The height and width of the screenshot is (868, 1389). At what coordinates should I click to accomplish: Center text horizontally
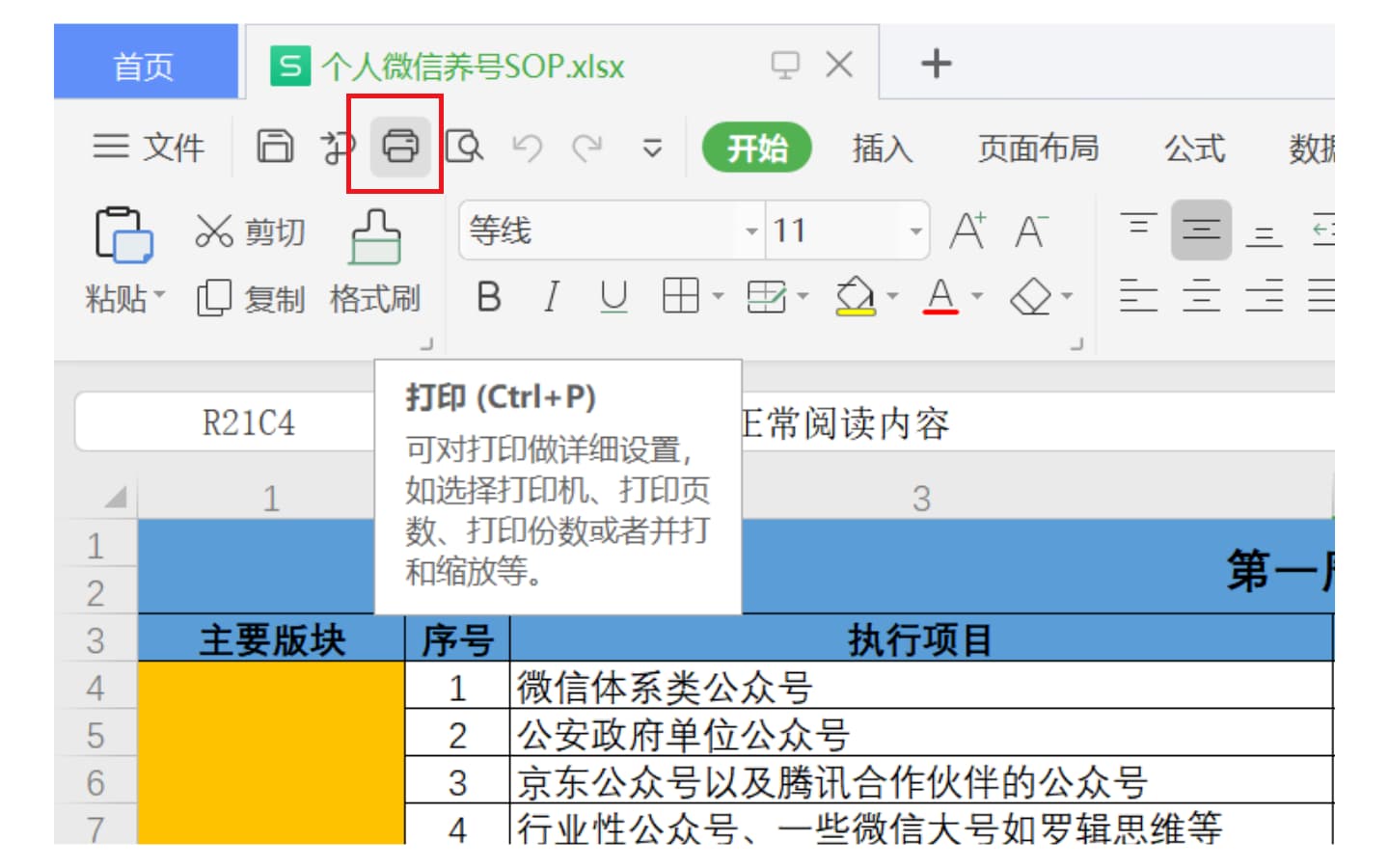click(1201, 295)
